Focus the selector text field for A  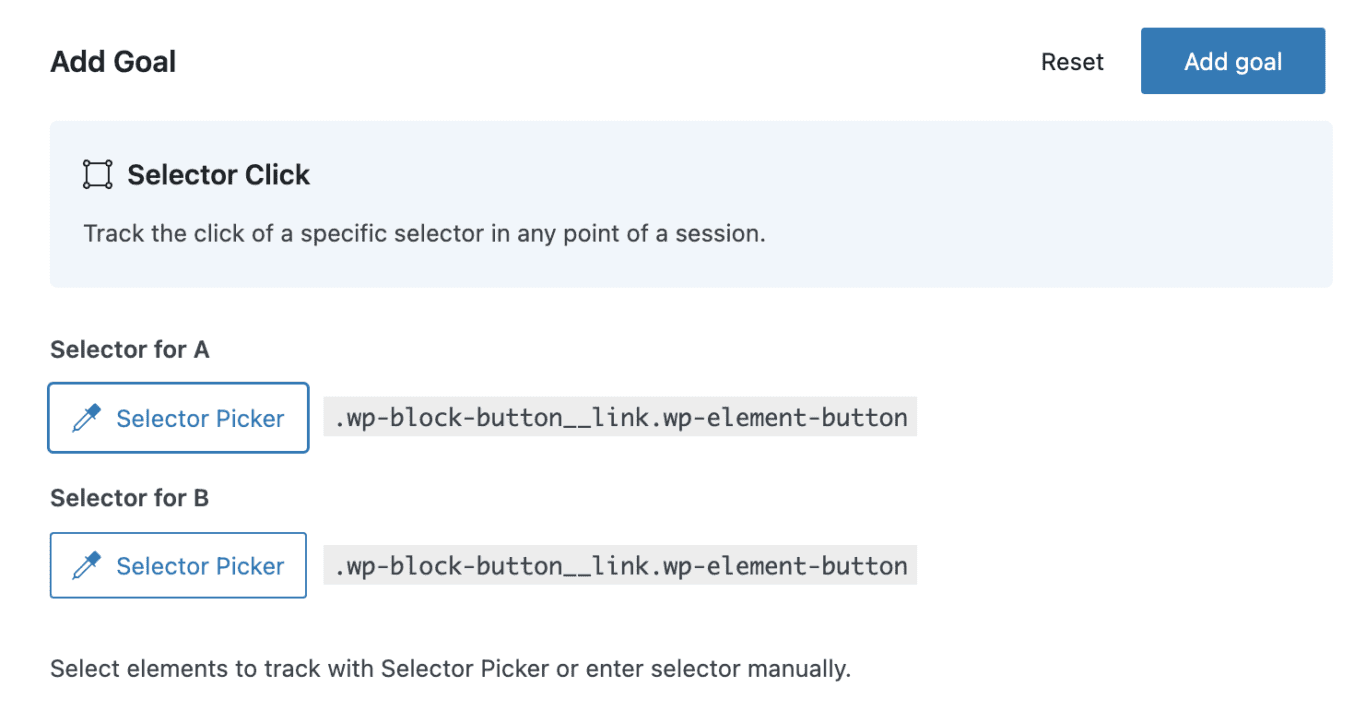(620, 418)
